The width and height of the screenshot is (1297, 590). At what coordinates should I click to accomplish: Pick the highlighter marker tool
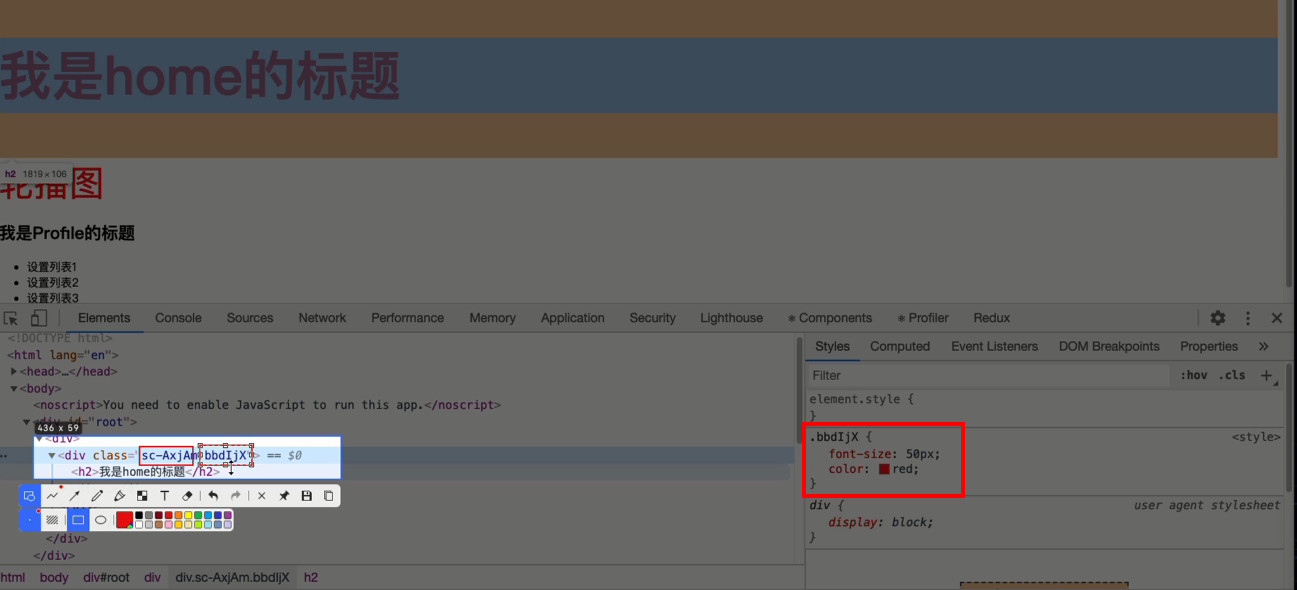(x=120, y=496)
